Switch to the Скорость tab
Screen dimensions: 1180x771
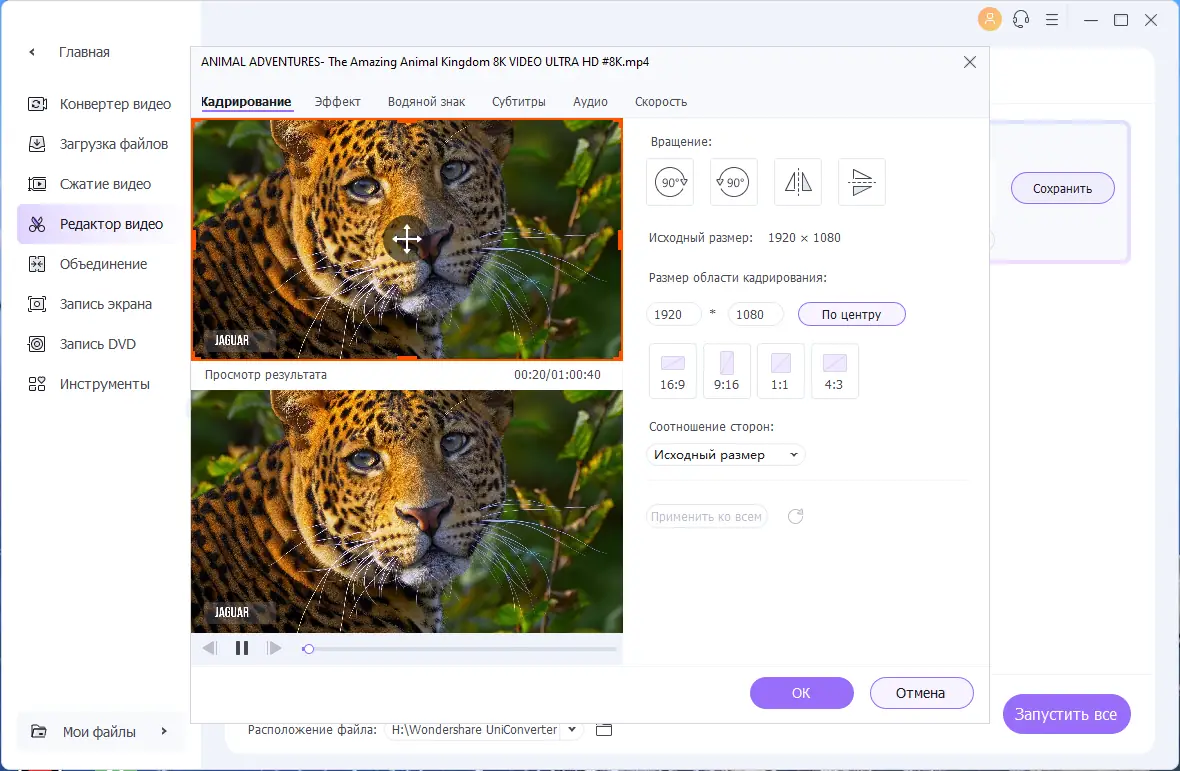pyautogui.click(x=661, y=102)
